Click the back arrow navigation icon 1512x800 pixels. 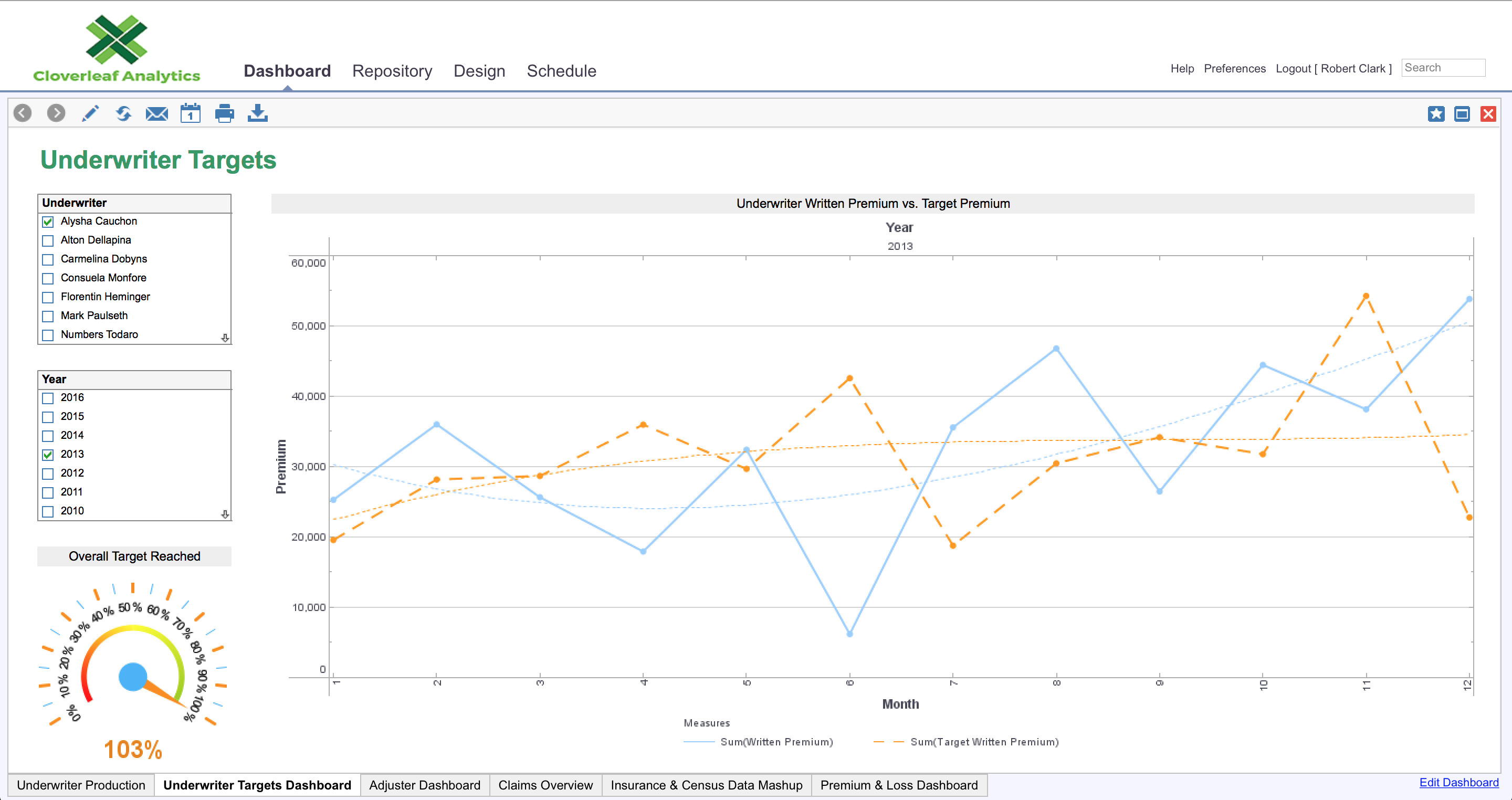[x=22, y=113]
